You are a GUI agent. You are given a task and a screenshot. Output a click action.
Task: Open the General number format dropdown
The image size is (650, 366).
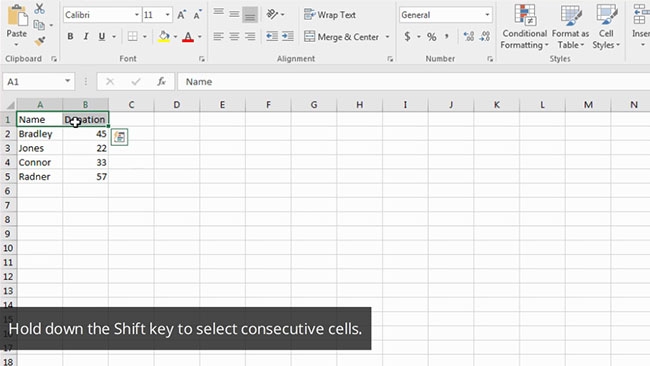487,15
